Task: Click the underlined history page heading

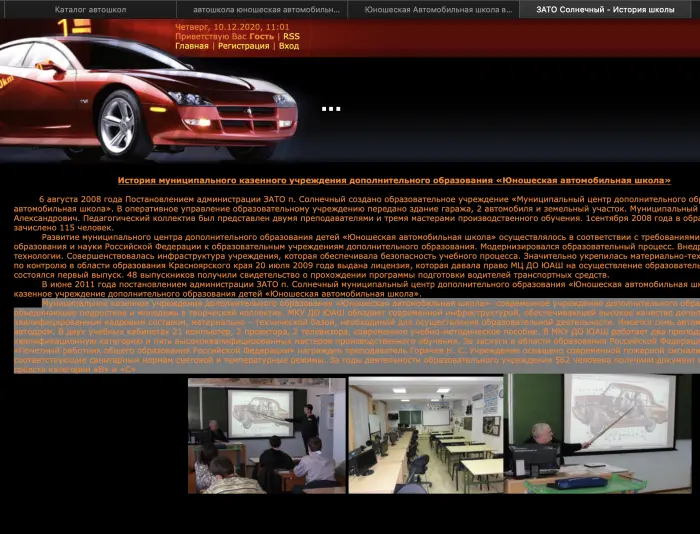Action: point(394,181)
